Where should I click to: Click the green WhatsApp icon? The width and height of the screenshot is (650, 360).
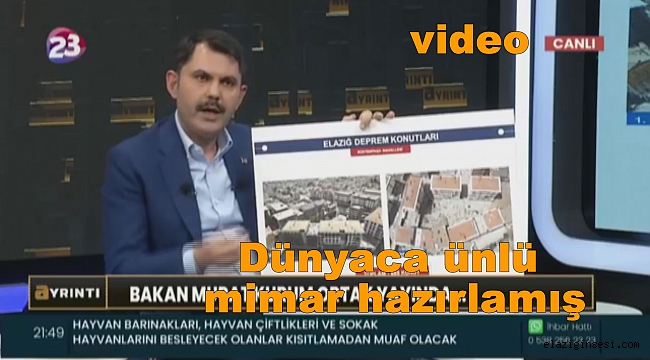[x=536, y=326]
